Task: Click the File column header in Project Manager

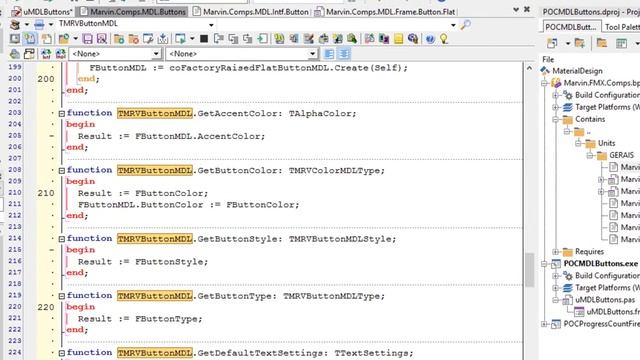Action: [x=548, y=60]
